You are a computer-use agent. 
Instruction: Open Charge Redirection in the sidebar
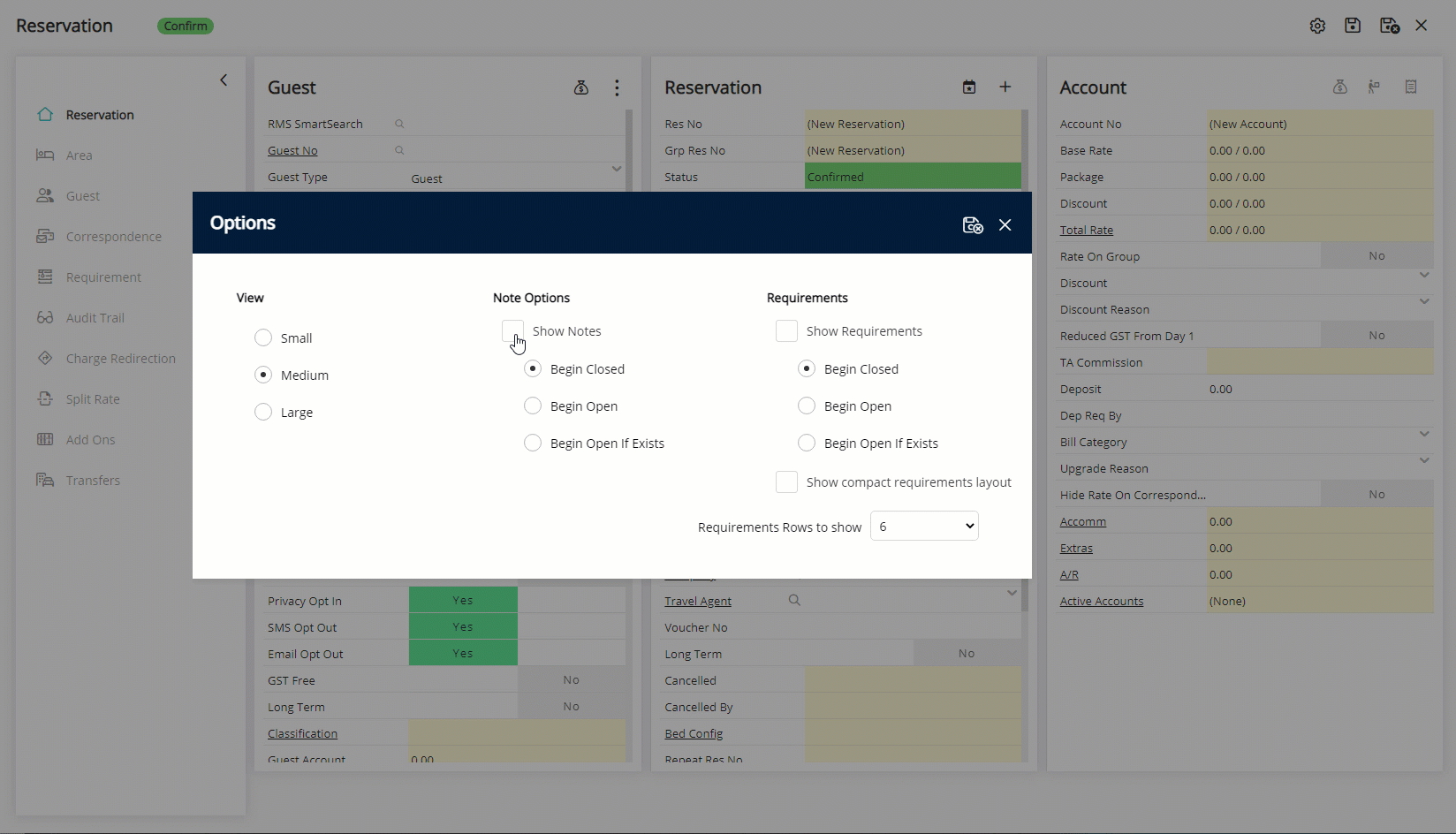(123, 359)
